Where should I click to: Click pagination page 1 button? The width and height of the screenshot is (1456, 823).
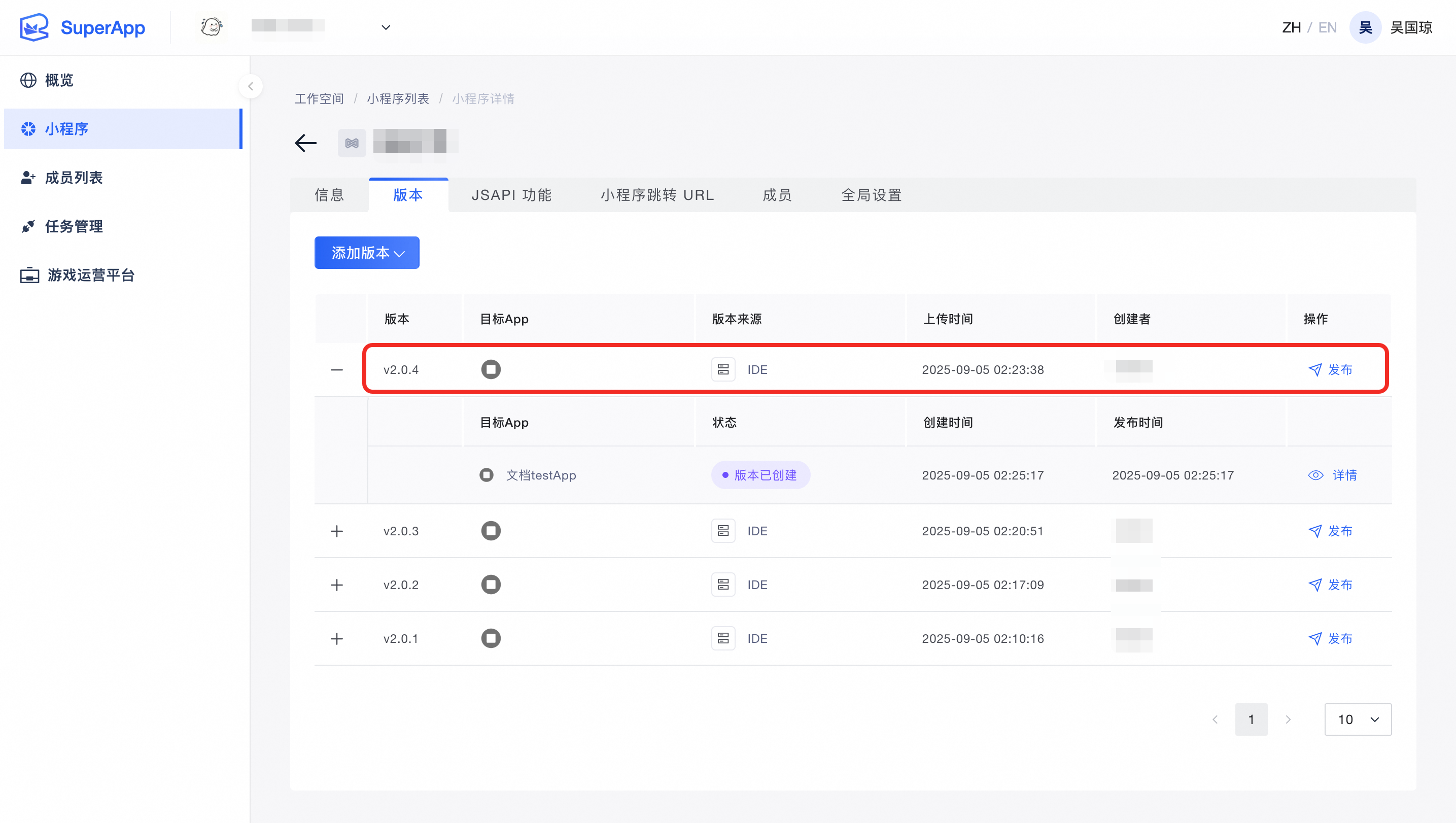point(1251,719)
